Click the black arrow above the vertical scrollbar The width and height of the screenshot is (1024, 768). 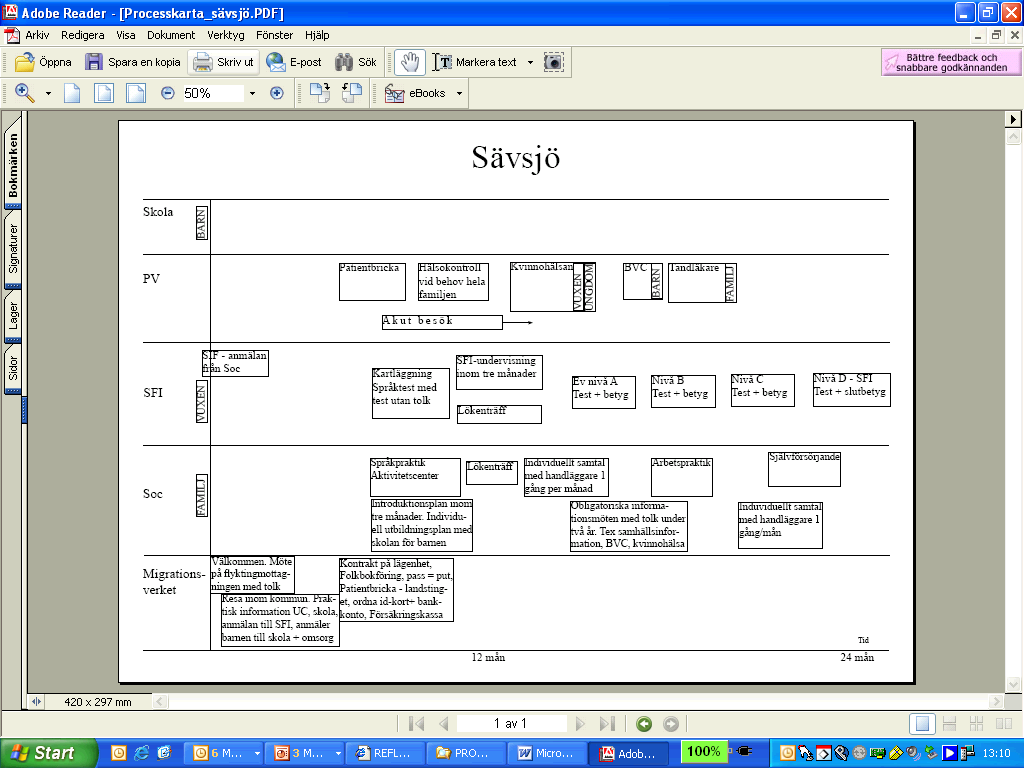(1013, 120)
